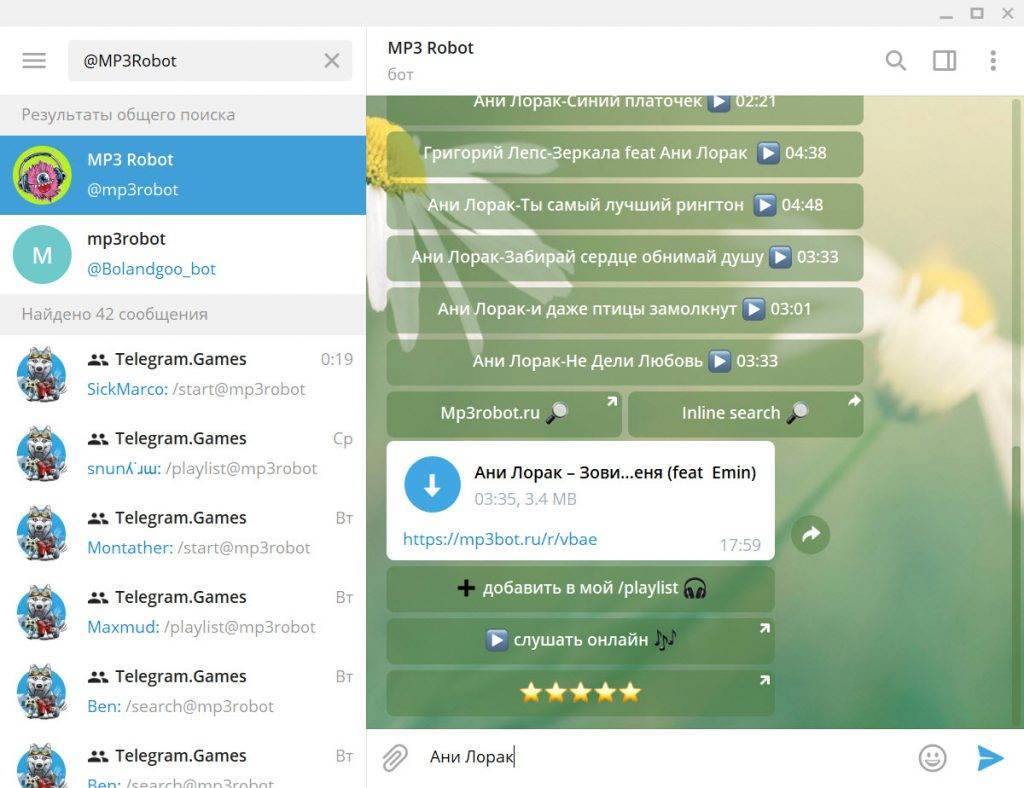Open MP3 Robot avatar with headphones
The image size is (1024, 788).
(x=42, y=175)
